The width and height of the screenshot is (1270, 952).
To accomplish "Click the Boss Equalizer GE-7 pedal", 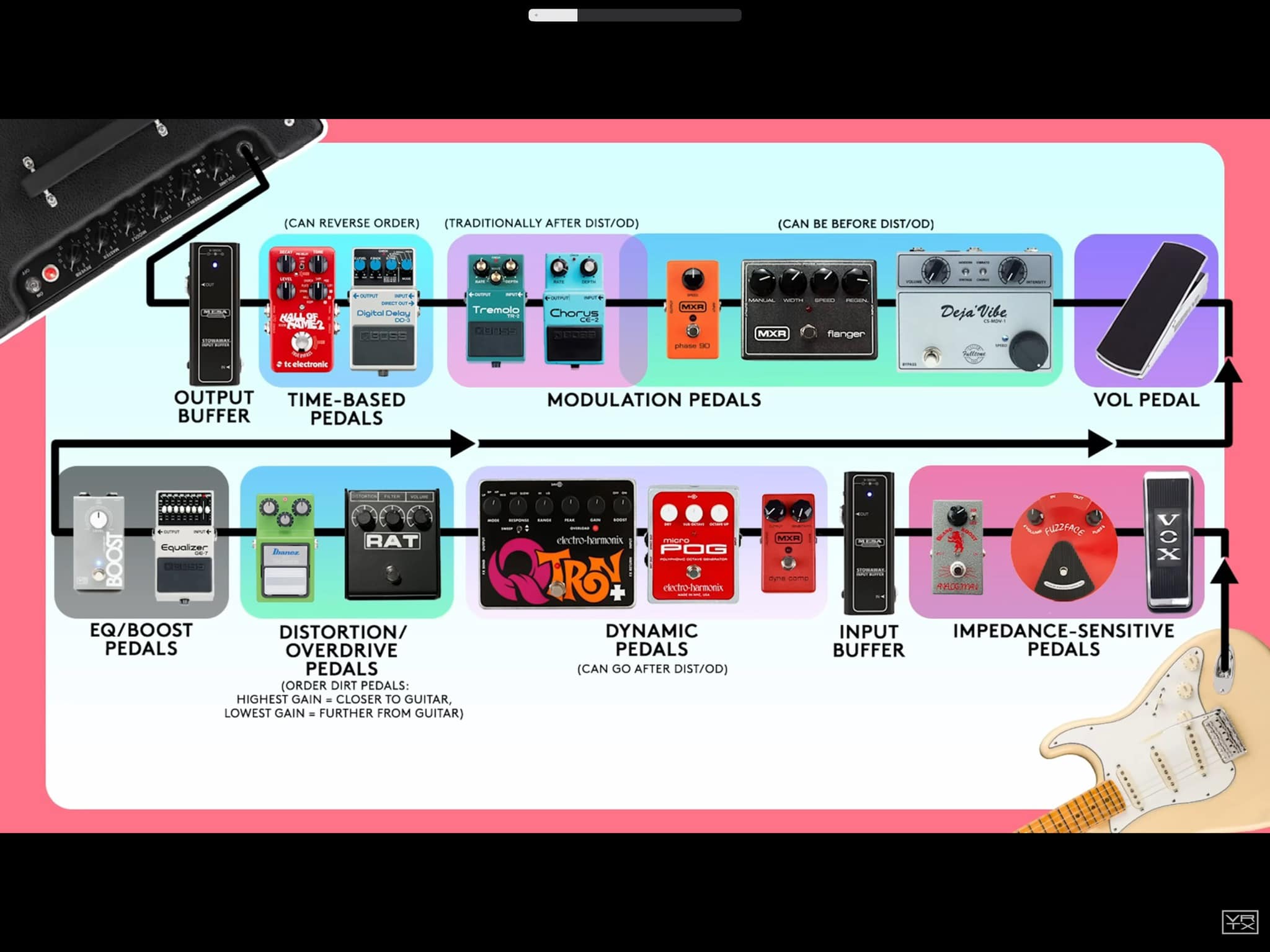I will click(x=184, y=546).
